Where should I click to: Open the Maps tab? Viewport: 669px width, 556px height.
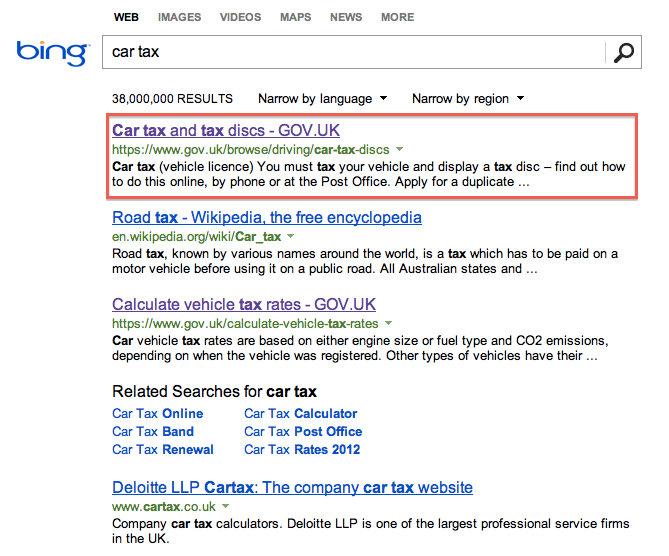(x=295, y=17)
